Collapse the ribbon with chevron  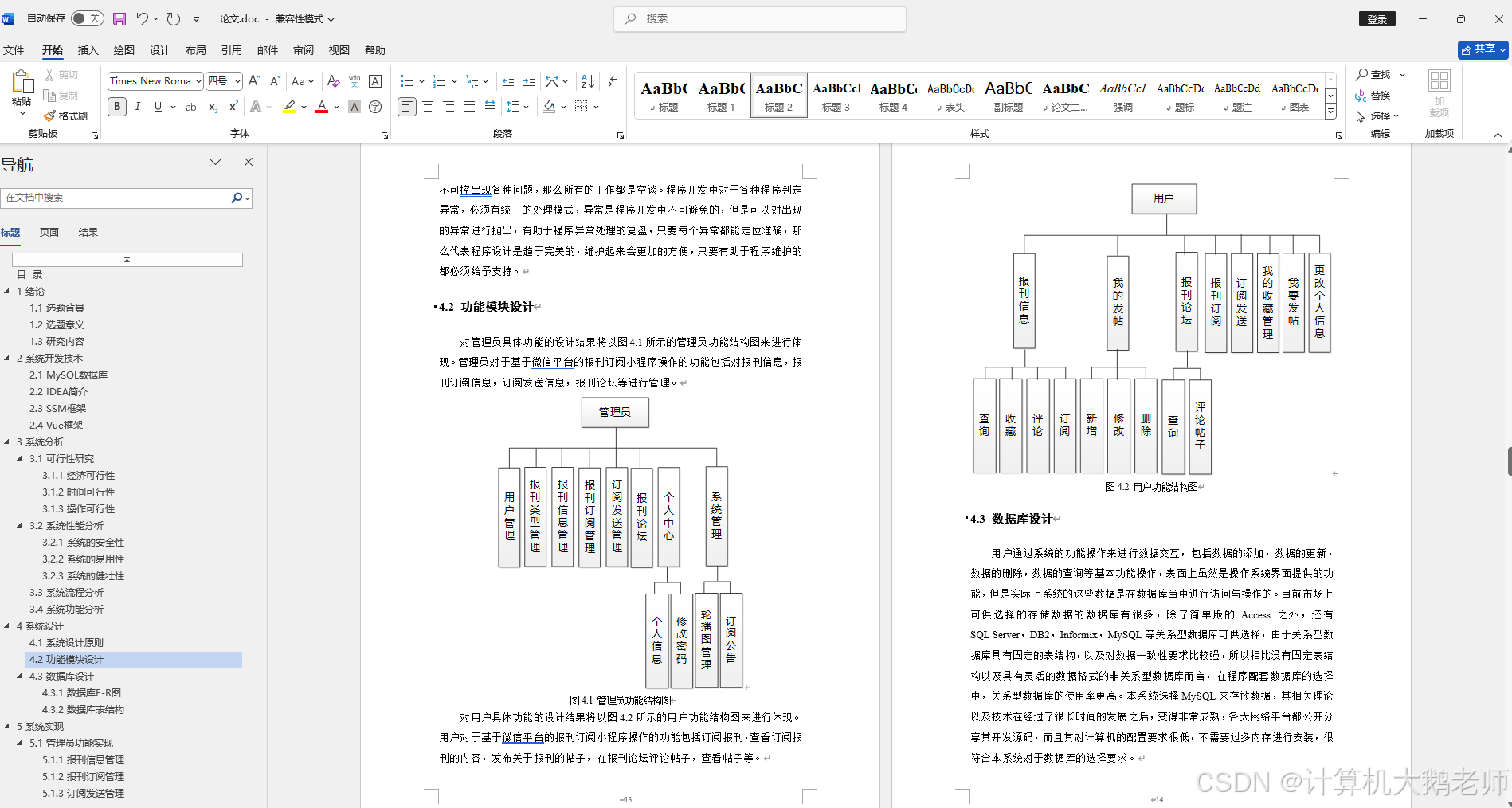coord(1498,135)
